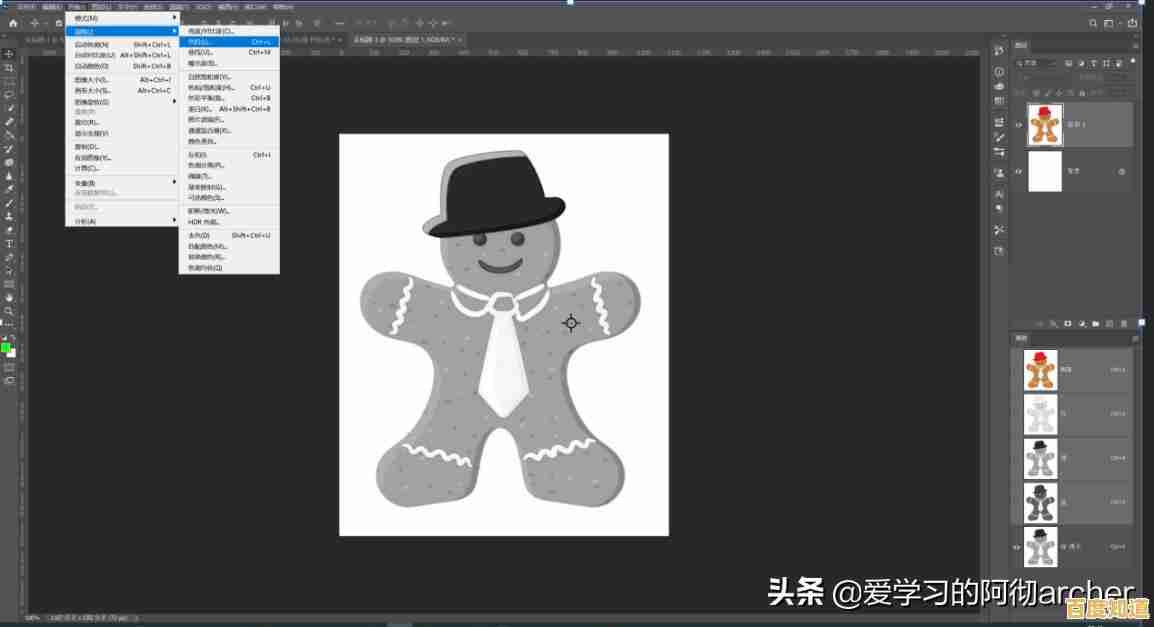This screenshot has height=627, width=1154.
Task: Select the Zoom tool in the toolbar
Action: tap(9, 311)
